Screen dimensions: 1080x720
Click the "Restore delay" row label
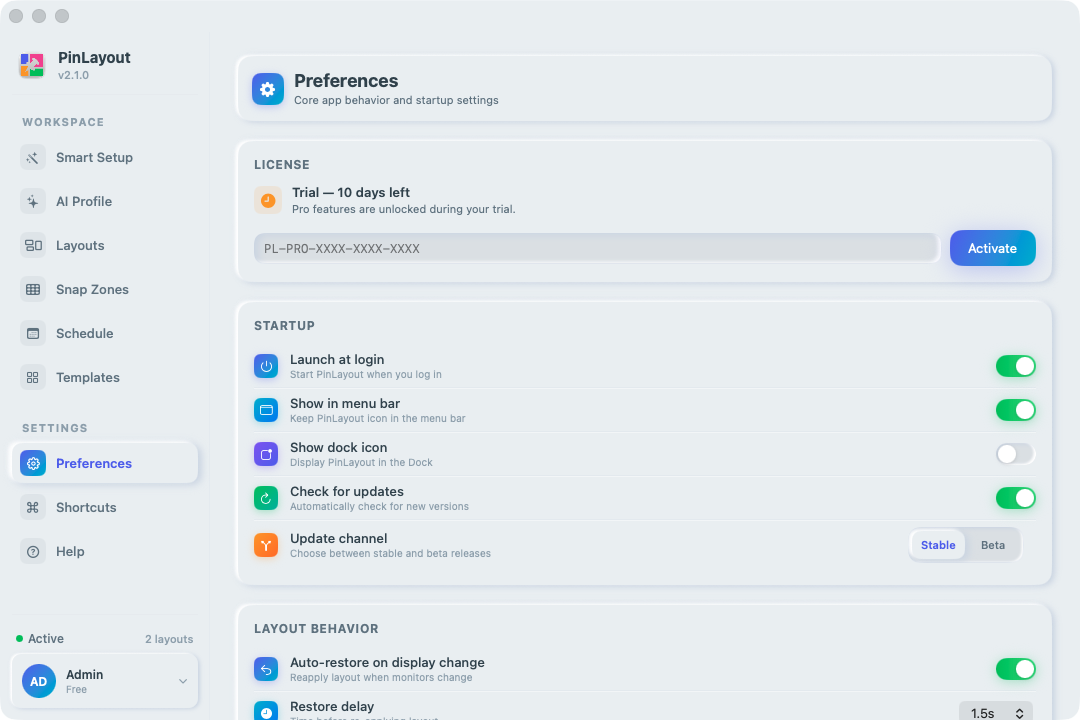click(x=332, y=707)
